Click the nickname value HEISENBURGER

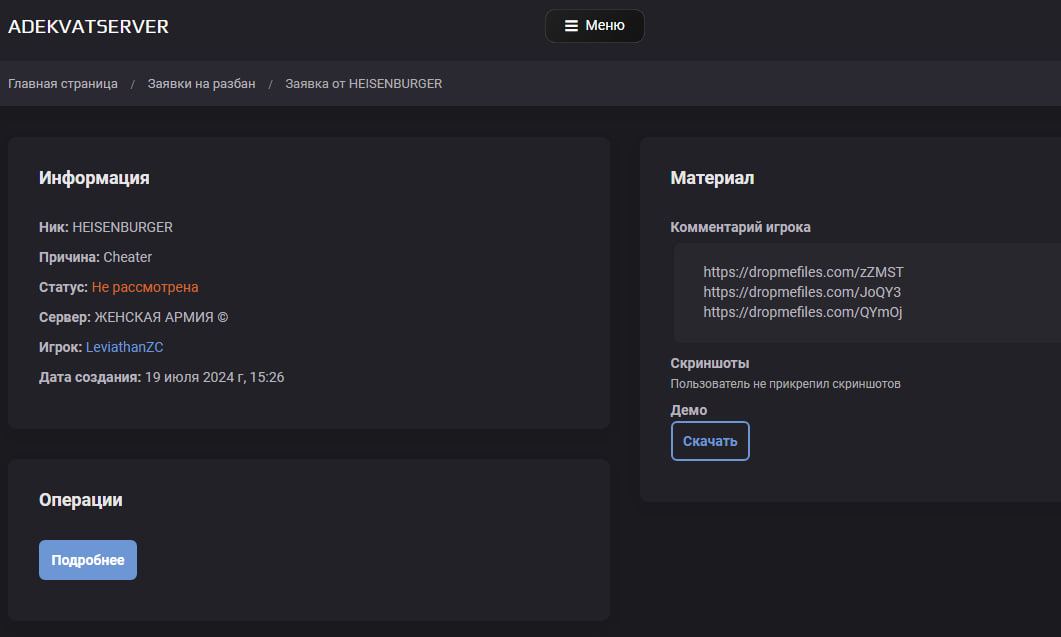[122, 227]
